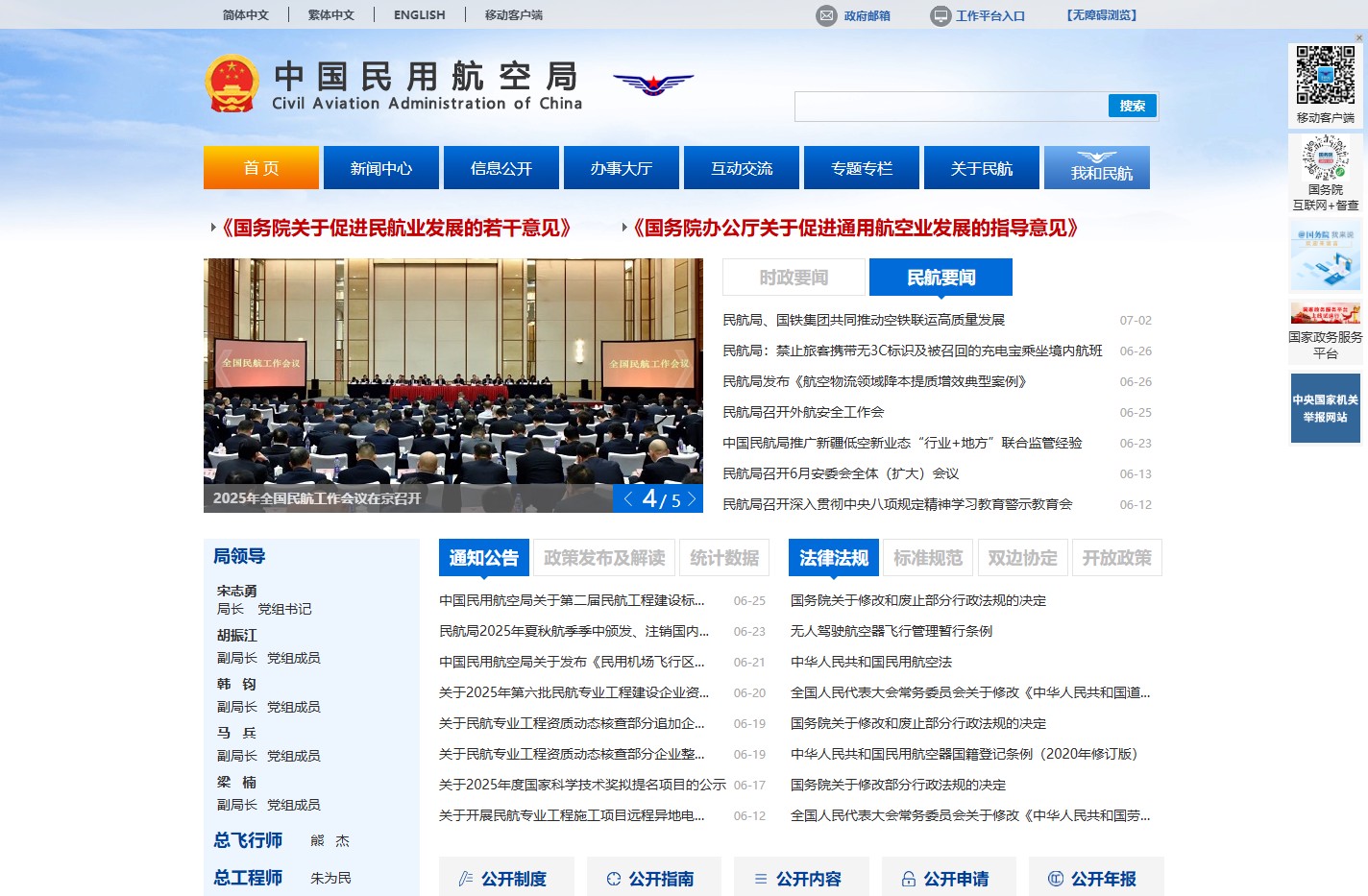1368x896 pixels.
Task: Open 信息公开 navigation menu
Action: pos(501,168)
